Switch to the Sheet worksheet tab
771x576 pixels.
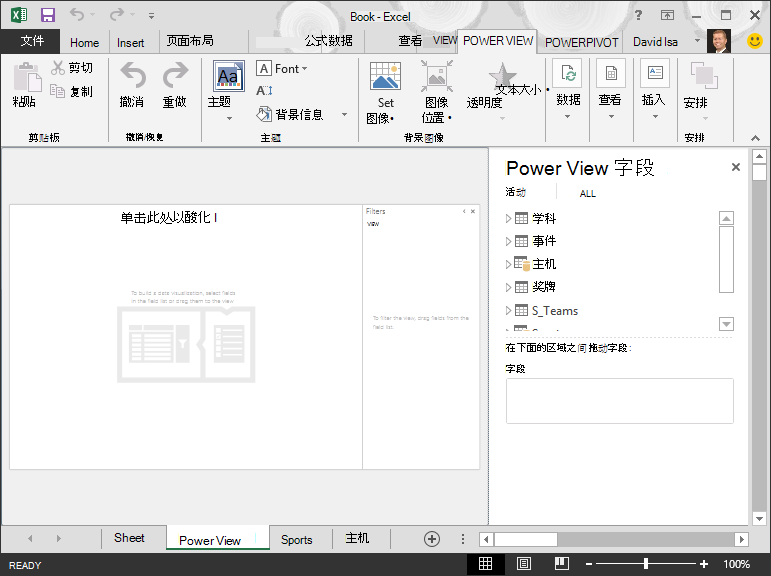coord(129,538)
